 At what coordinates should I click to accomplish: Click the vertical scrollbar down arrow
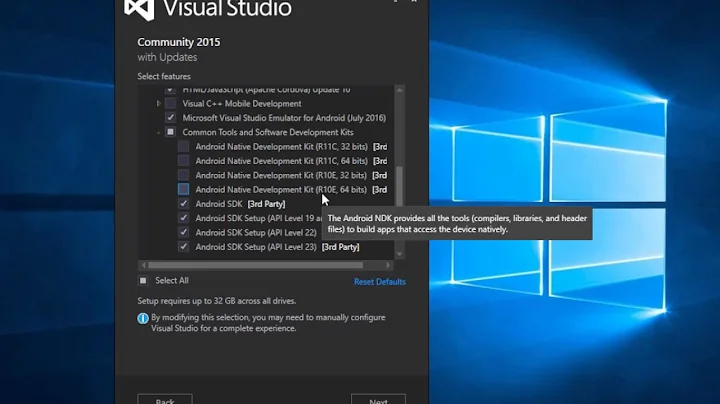pyautogui.click(x=399, y=254)
